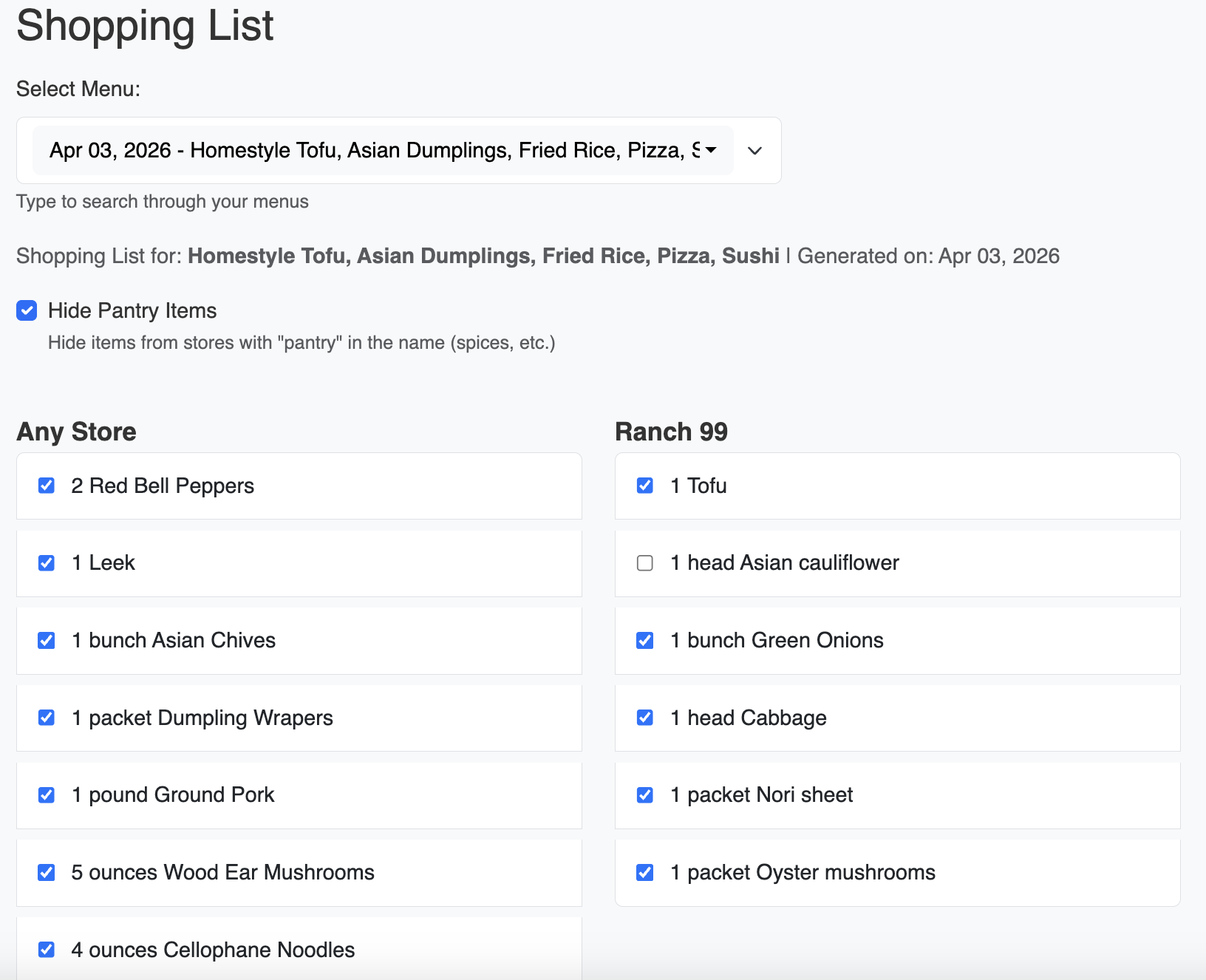Uncheck the 1 packet Oyster mushrooms item
This screenshot has height=980, width=1206.
coord(644,872)
